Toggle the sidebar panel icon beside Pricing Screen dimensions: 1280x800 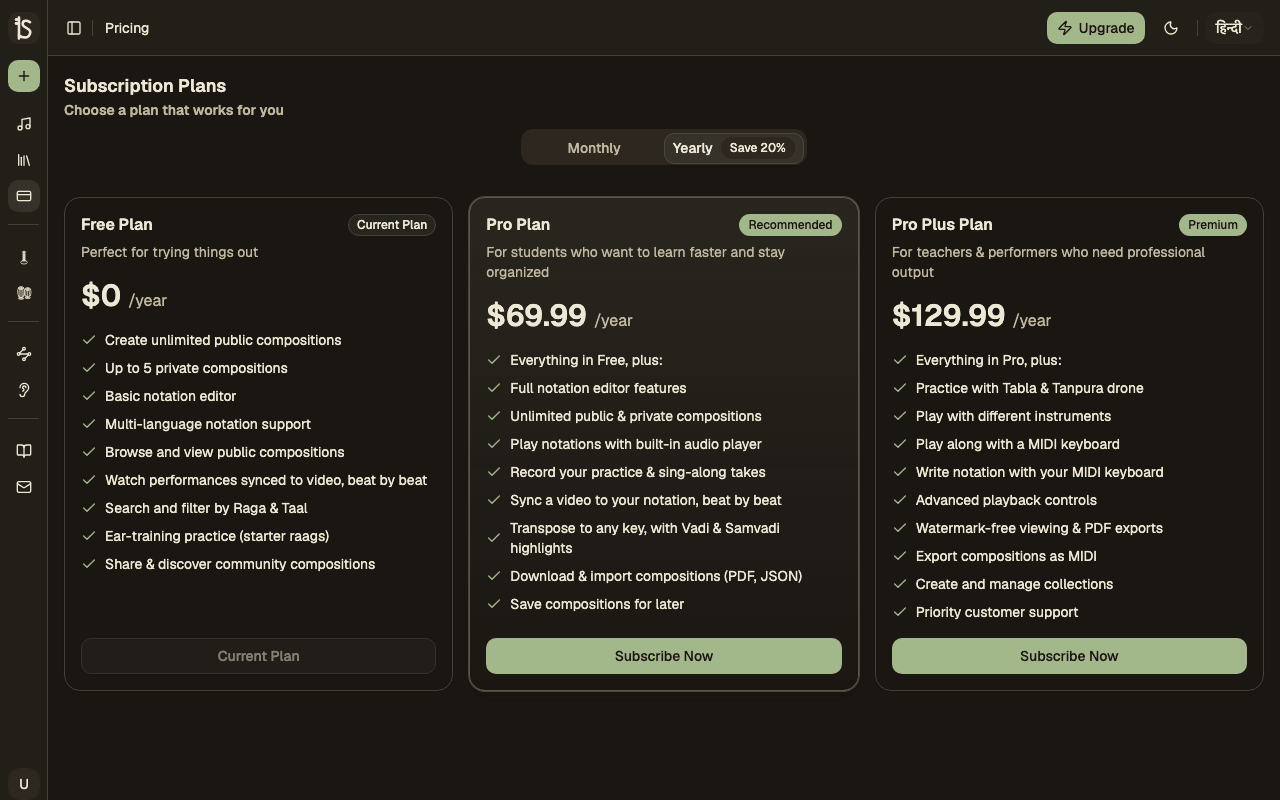coord(74,28)
